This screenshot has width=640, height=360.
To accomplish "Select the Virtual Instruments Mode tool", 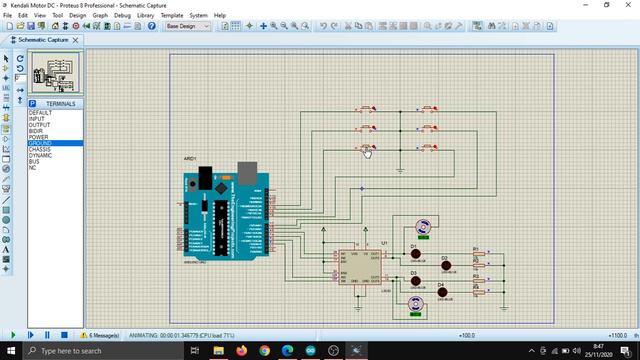I will [6, 189].
